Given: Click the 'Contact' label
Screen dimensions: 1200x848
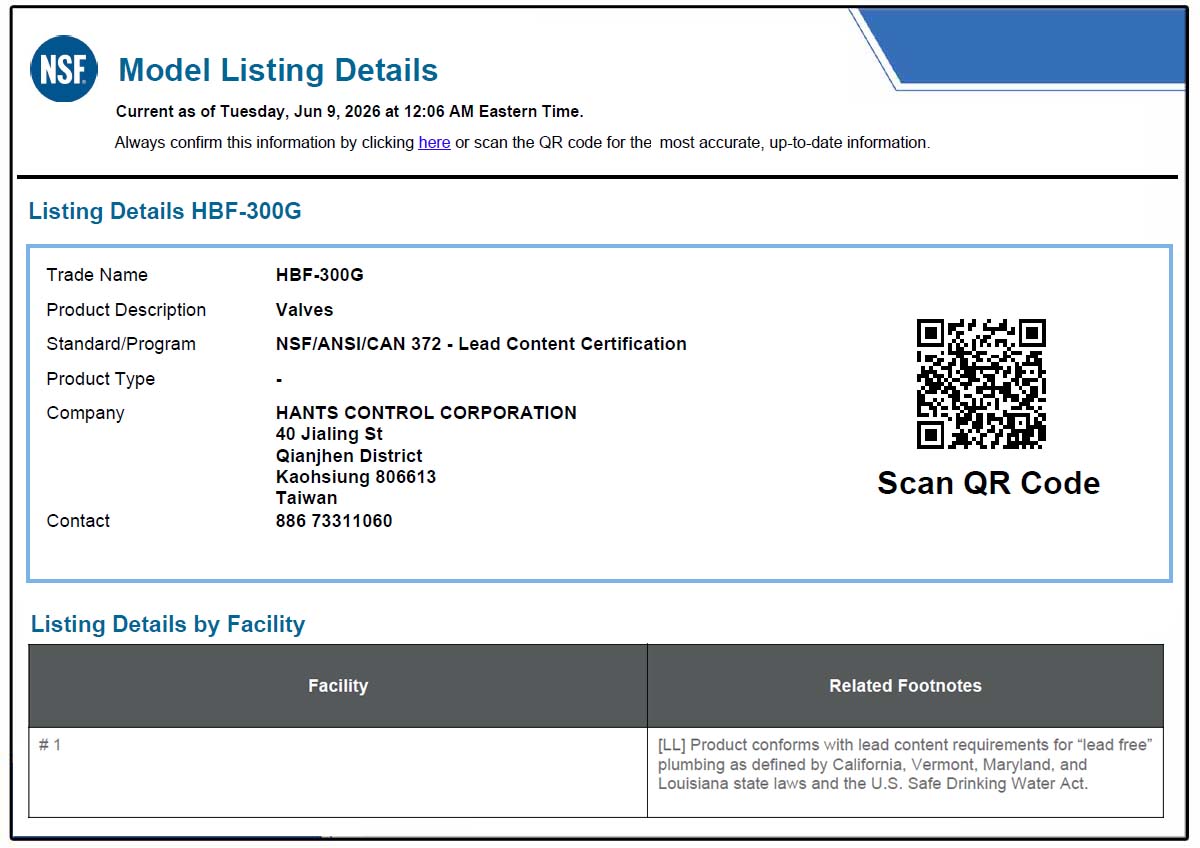Looking at the screenshot, I should (78, 521).
